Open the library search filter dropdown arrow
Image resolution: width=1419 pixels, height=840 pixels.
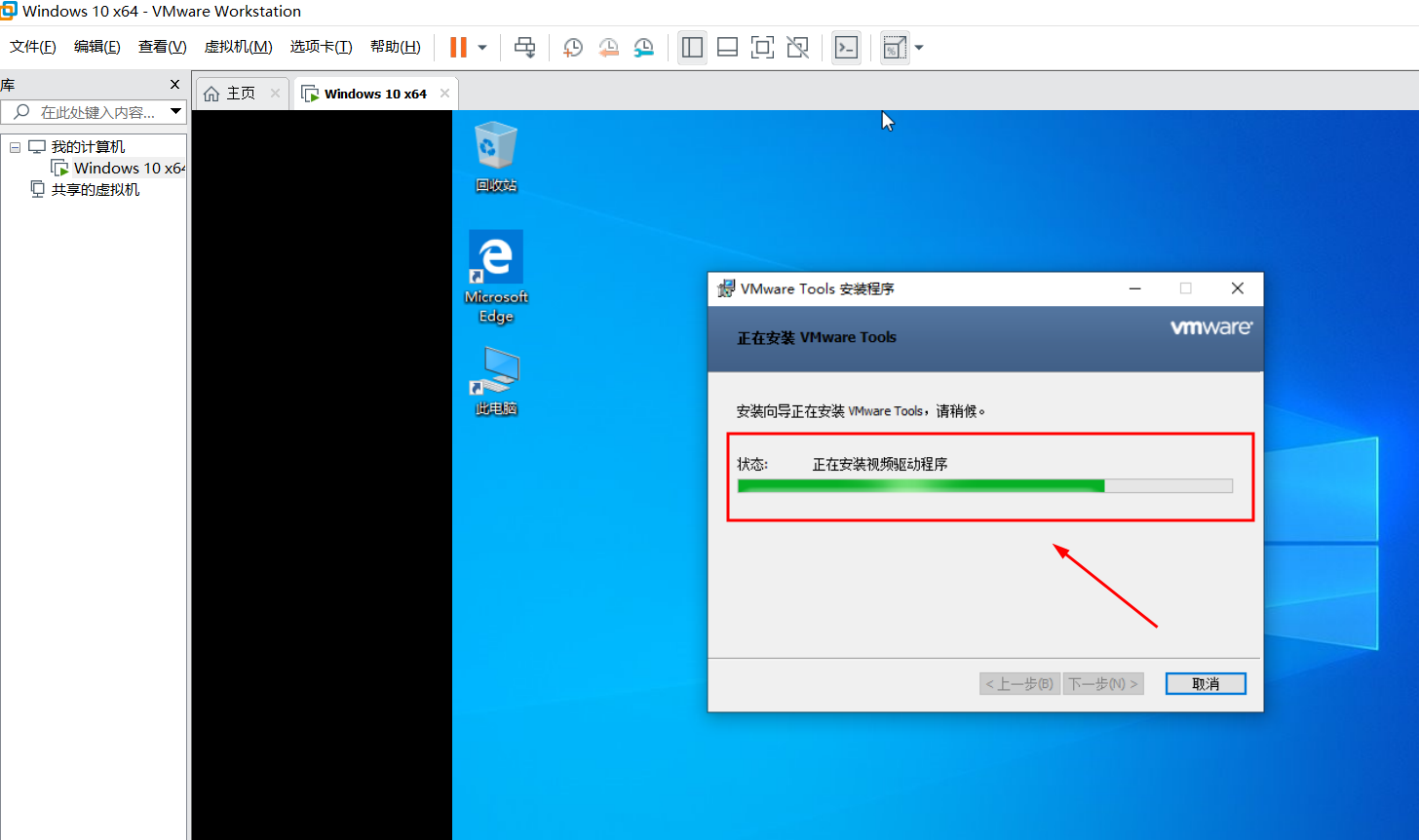175,112
